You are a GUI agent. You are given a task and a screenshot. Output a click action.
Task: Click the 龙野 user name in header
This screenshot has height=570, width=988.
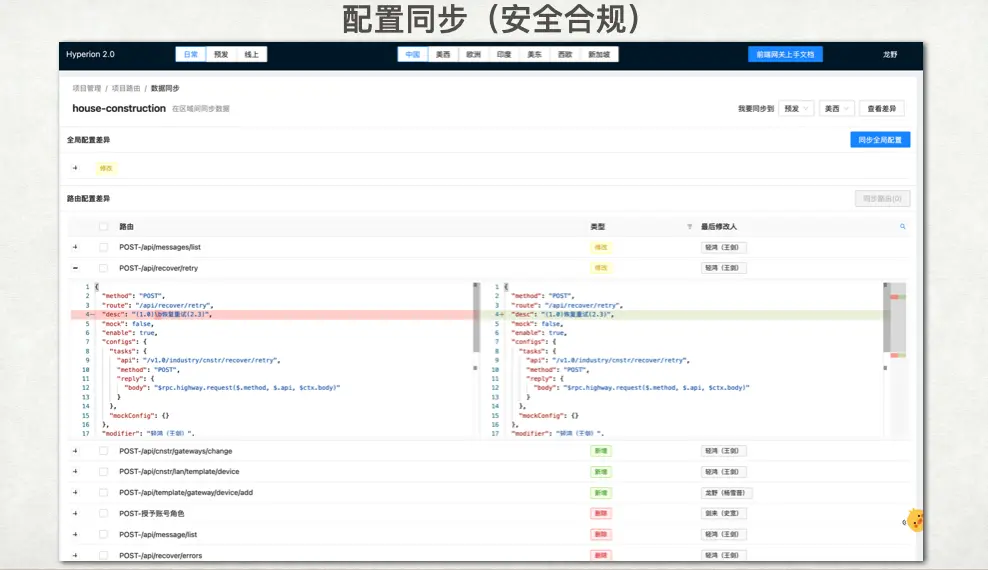point(890,55)
